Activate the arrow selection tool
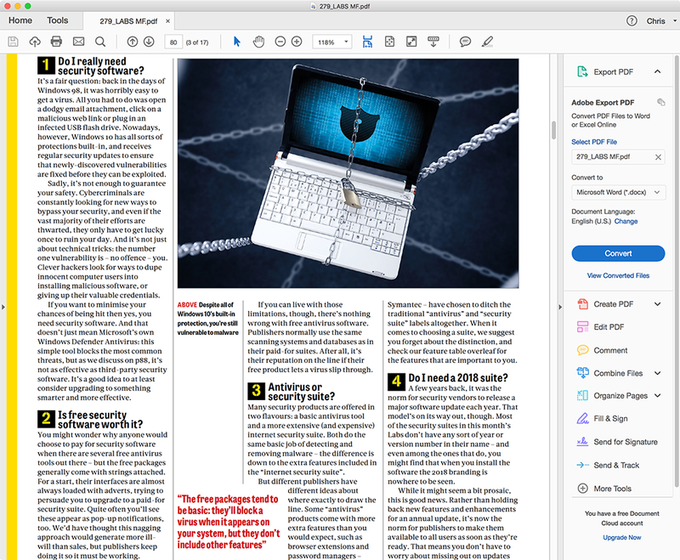 click(236, 42)
